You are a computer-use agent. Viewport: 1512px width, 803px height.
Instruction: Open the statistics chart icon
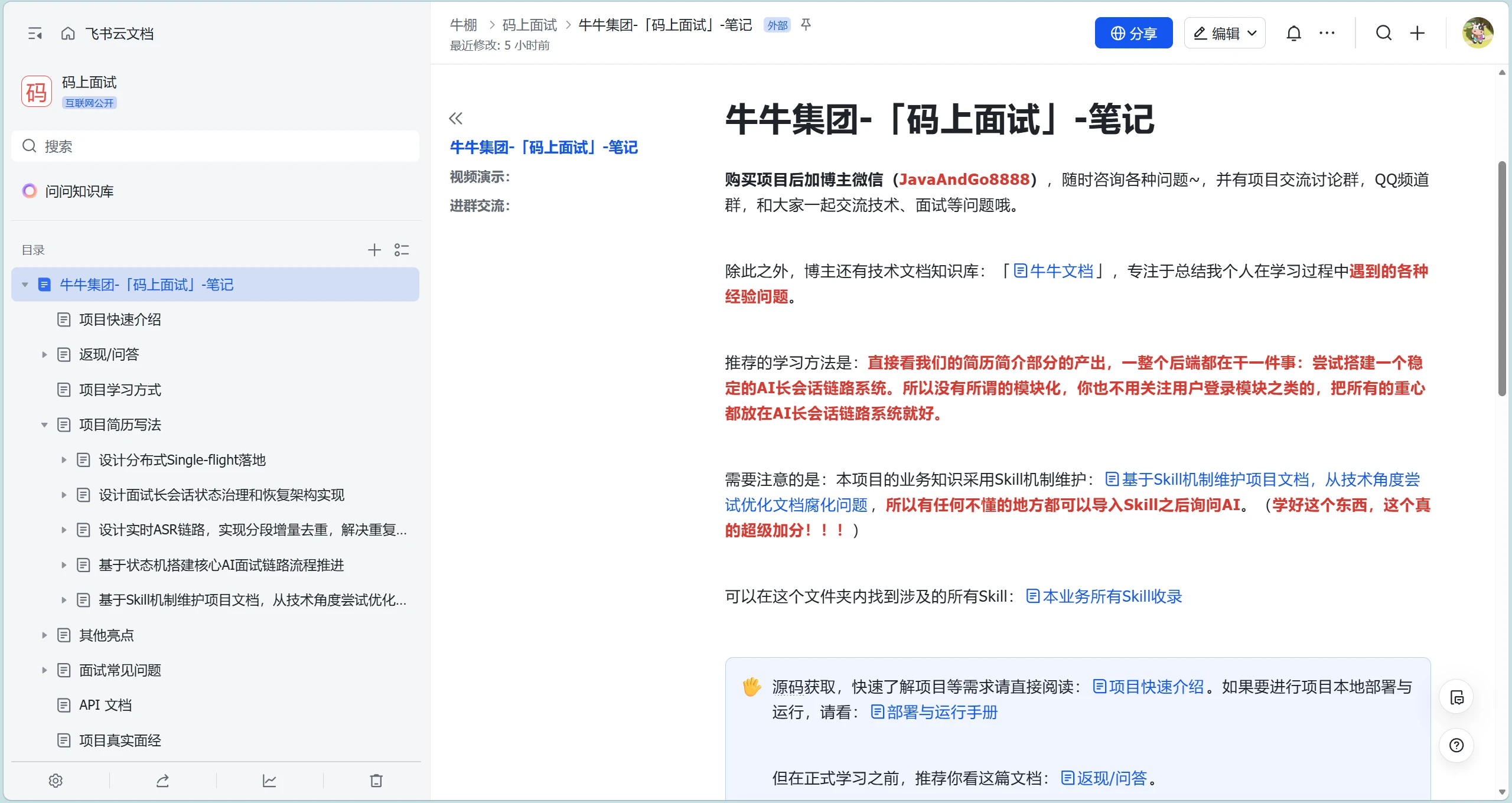[x=269, y=781]
